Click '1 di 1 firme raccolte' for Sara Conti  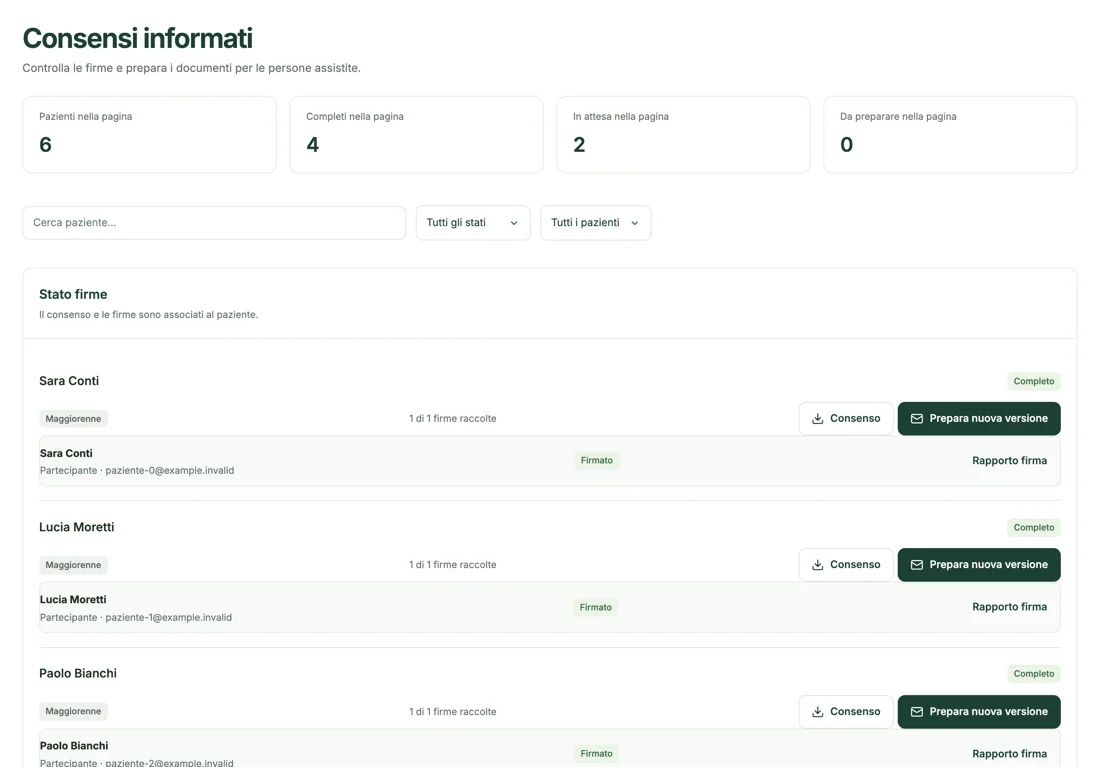click(x=452, y=419)
